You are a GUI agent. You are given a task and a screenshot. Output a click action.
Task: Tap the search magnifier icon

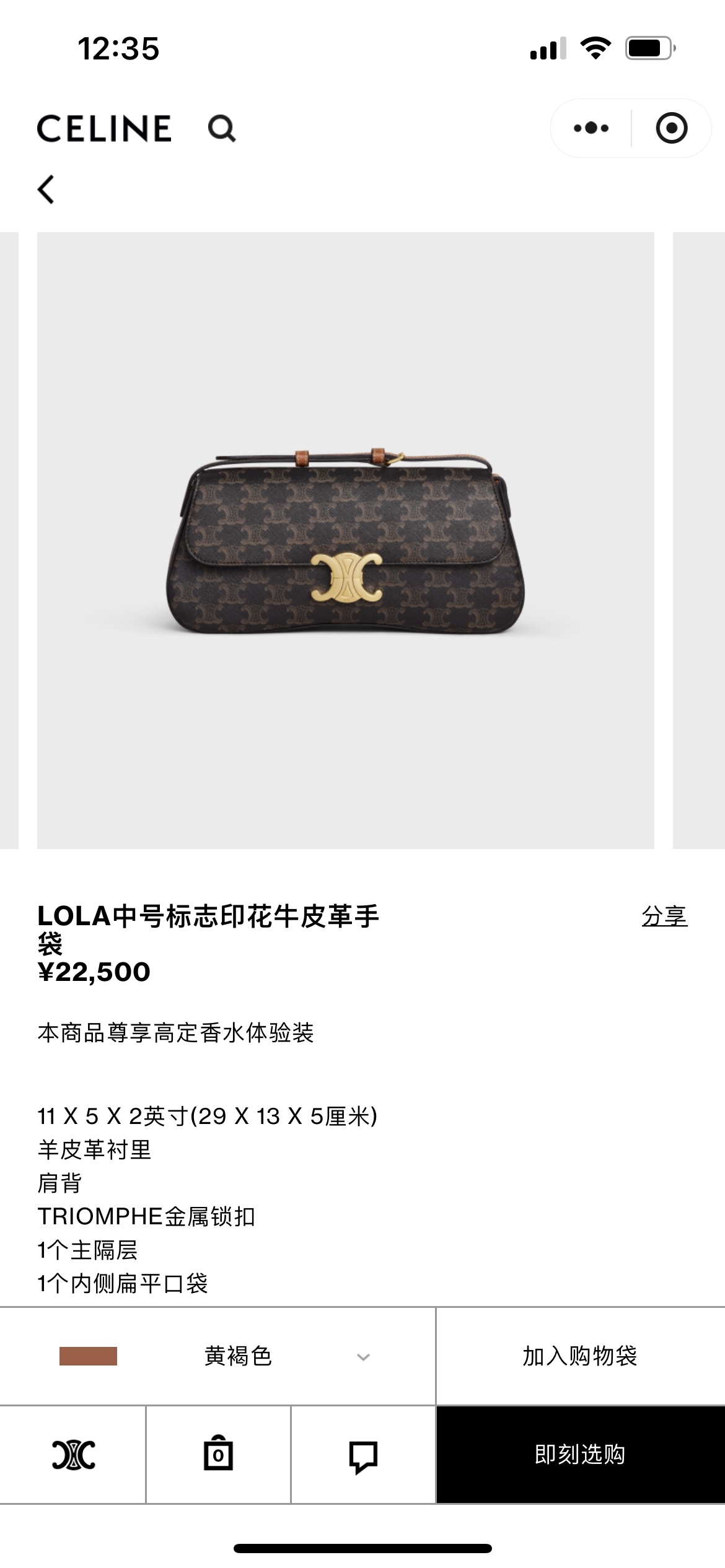(222, 129)
